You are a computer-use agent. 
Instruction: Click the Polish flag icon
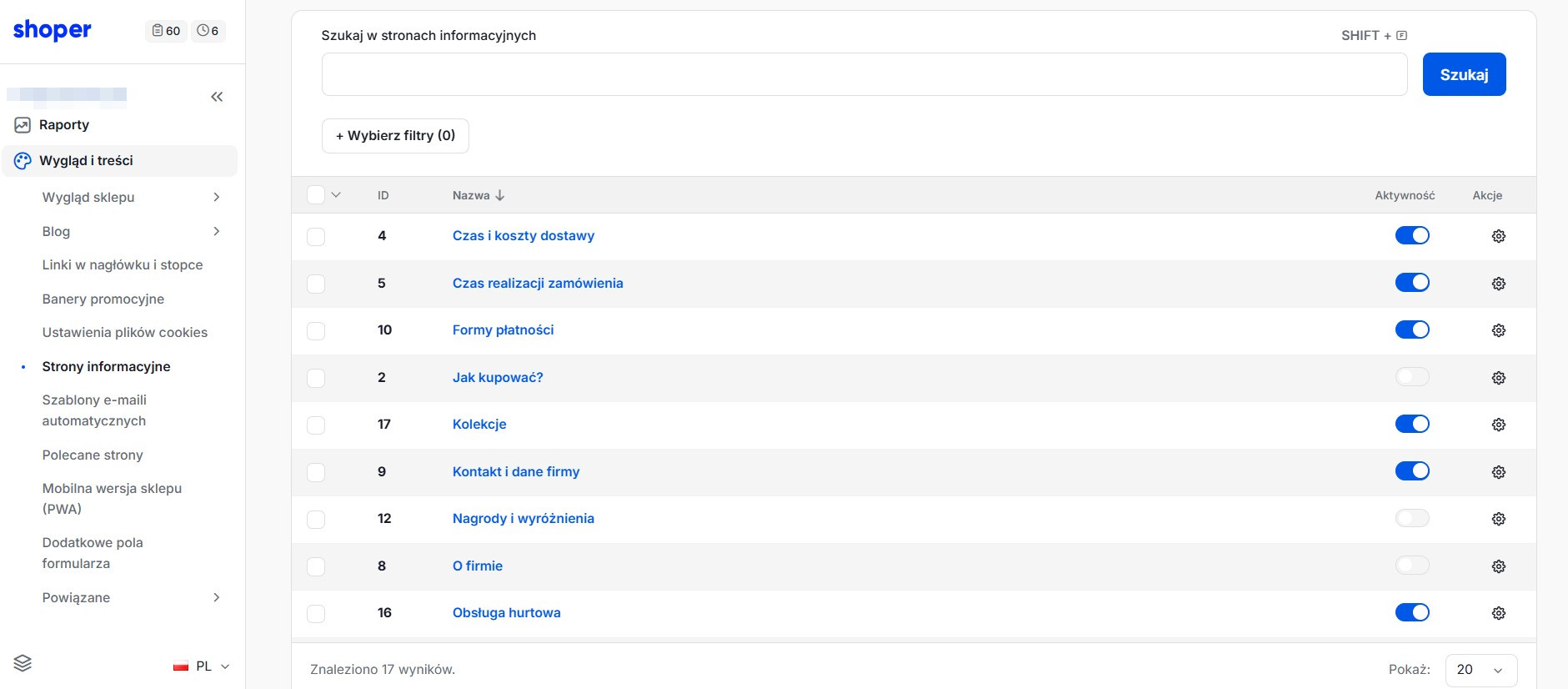click(181, 666)
